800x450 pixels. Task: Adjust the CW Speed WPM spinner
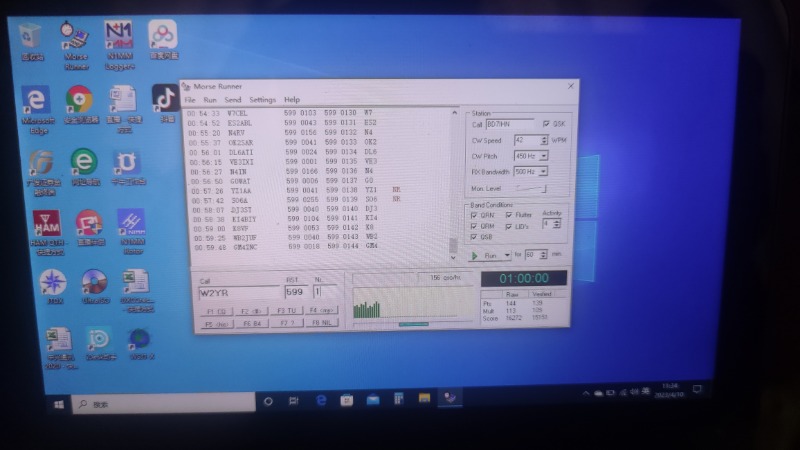click(x=544, y=140)
